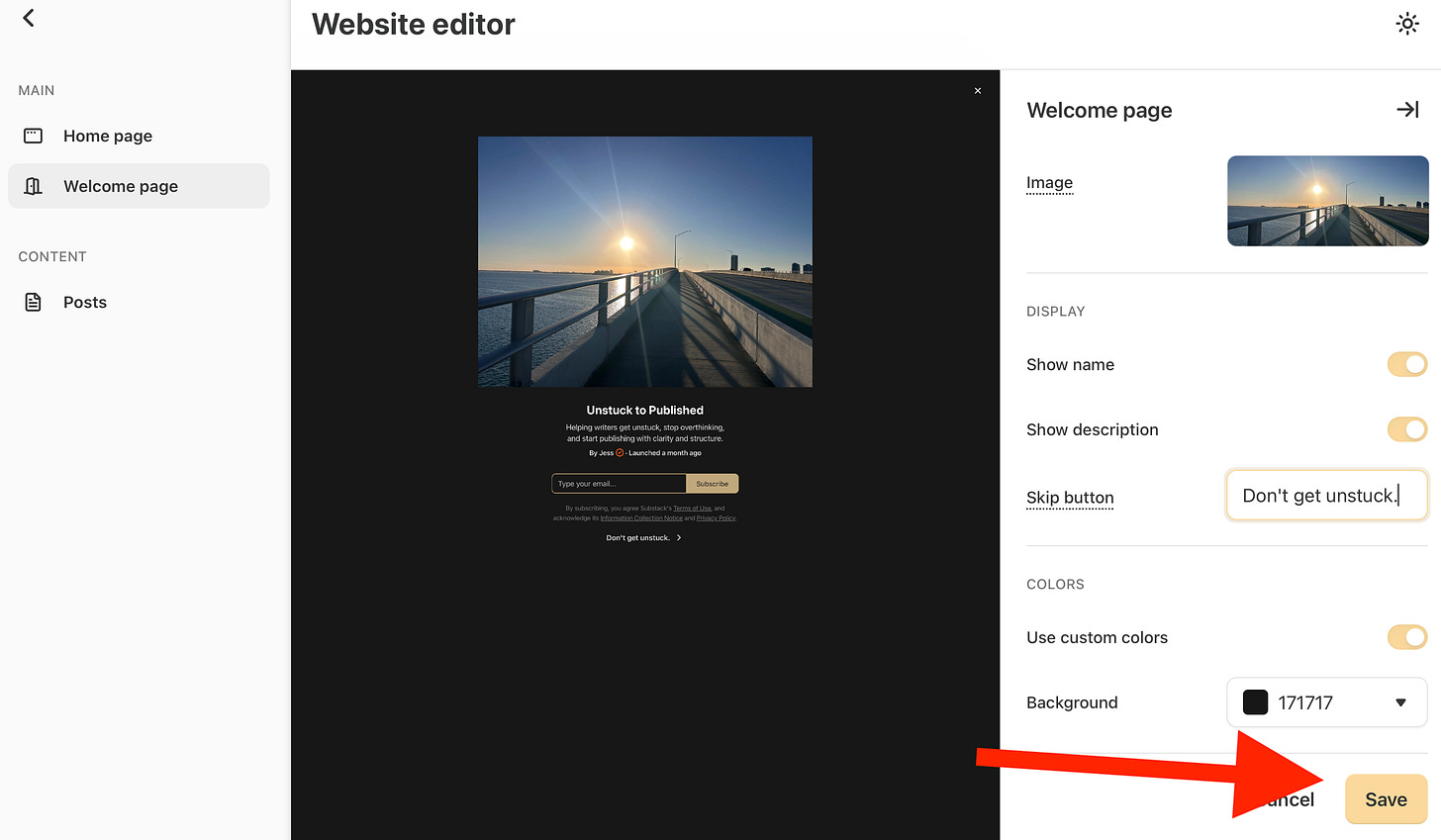Disable Use custom colors switch
1441x840 pixels.
click(1406, 637)
